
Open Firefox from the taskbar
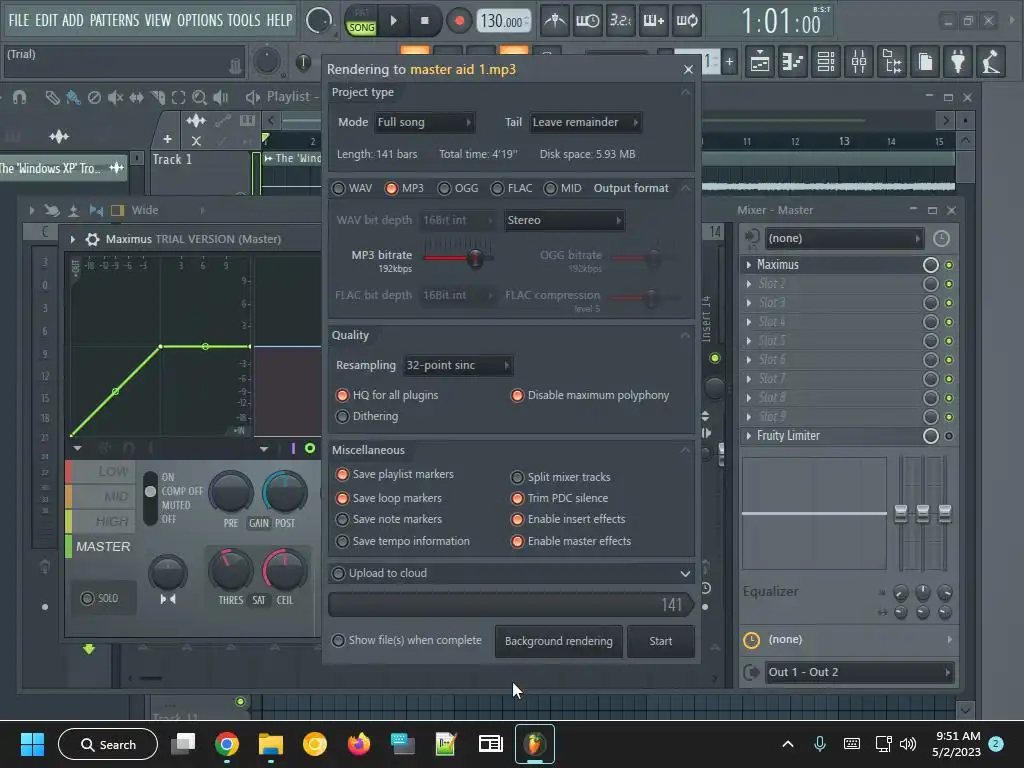click(359, 744)
